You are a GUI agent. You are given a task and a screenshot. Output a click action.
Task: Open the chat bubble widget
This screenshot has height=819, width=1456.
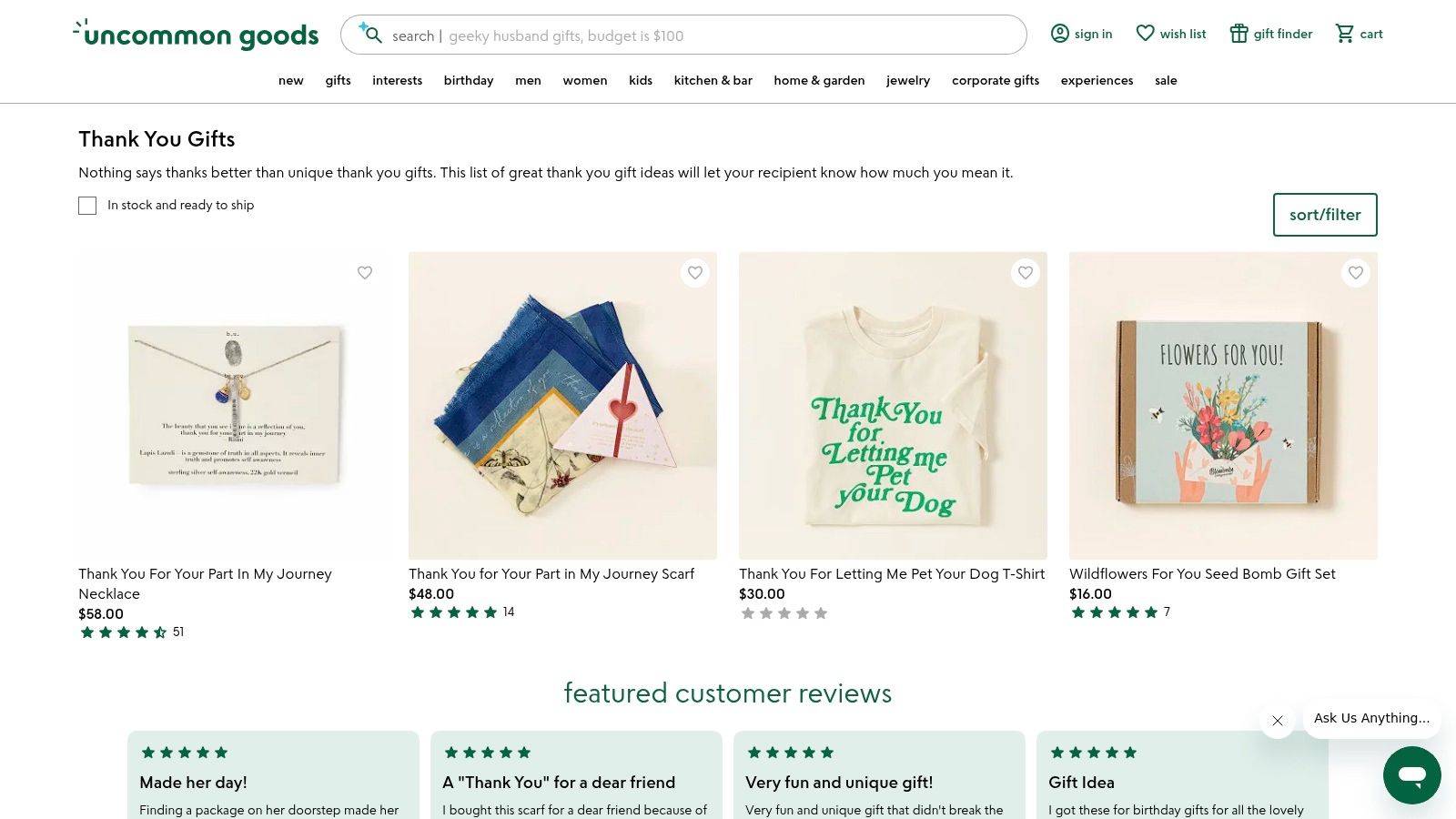pos(1411,775)
